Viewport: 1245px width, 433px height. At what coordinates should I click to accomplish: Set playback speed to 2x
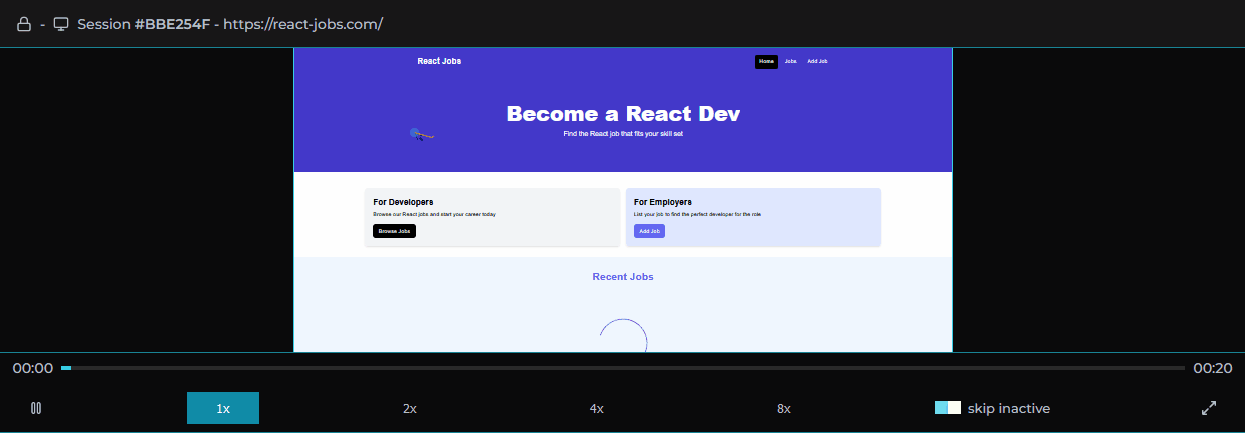click(409, 408)
